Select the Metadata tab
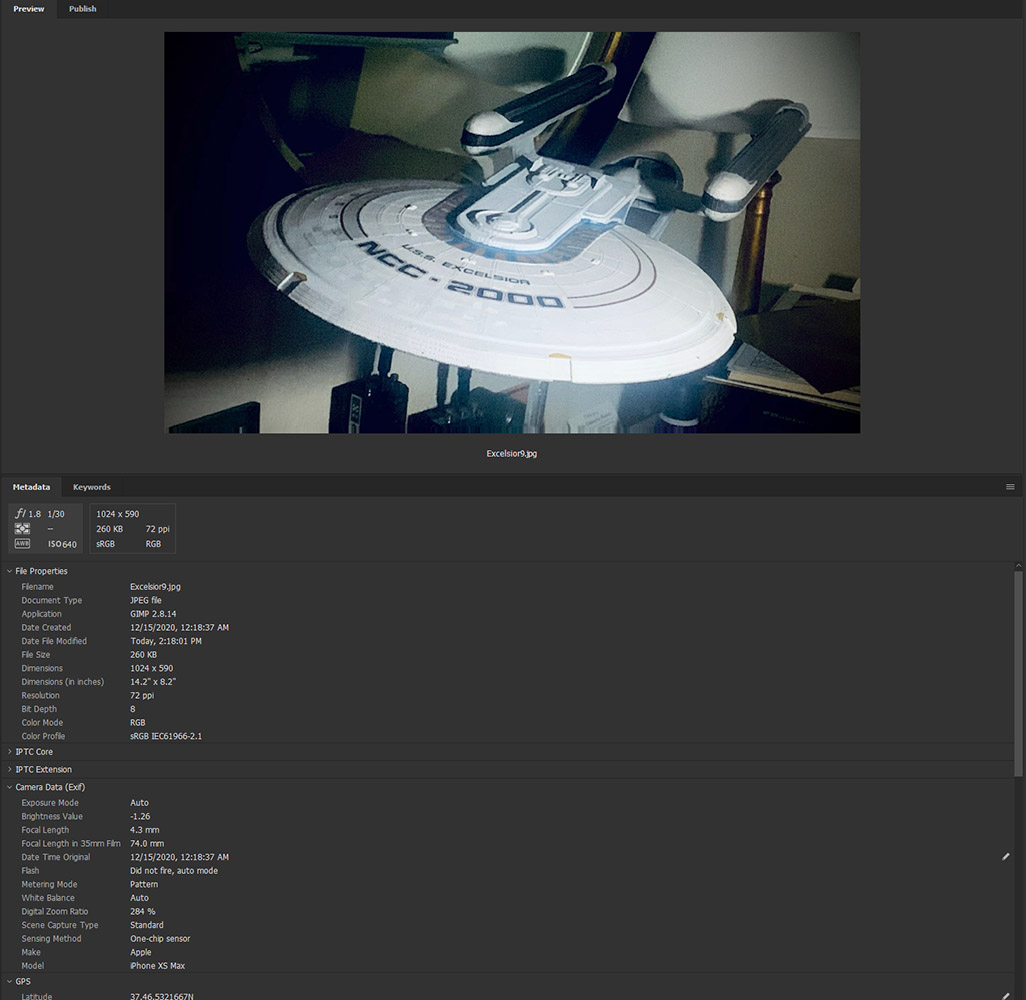The width and height of the screenshot is (1026, 1000). coord(31,487)
